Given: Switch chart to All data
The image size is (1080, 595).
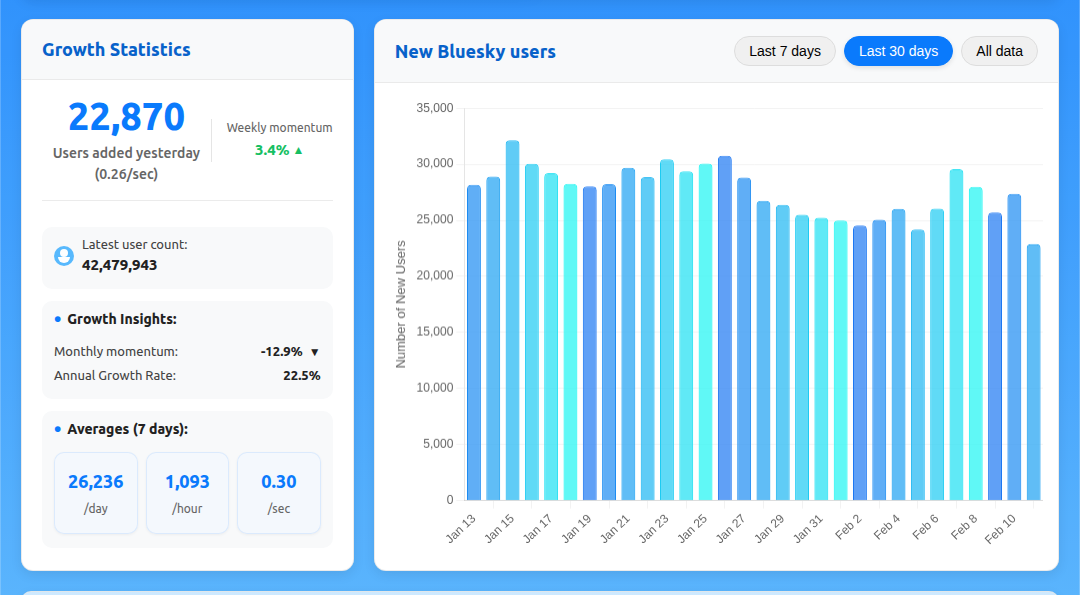Looking at the screenshot, I should tap(998, 51).
